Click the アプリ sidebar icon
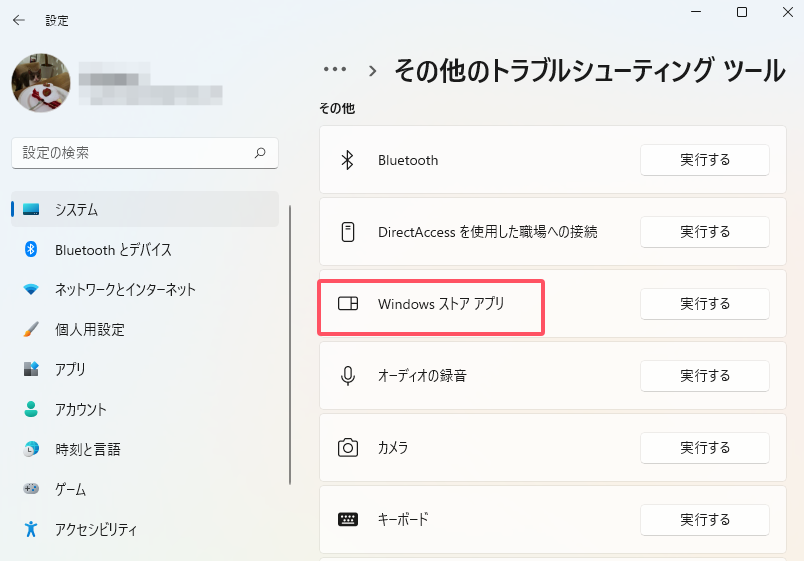This screenshot has width=804, height=561. pyautogui.click(x=31, y=369)
